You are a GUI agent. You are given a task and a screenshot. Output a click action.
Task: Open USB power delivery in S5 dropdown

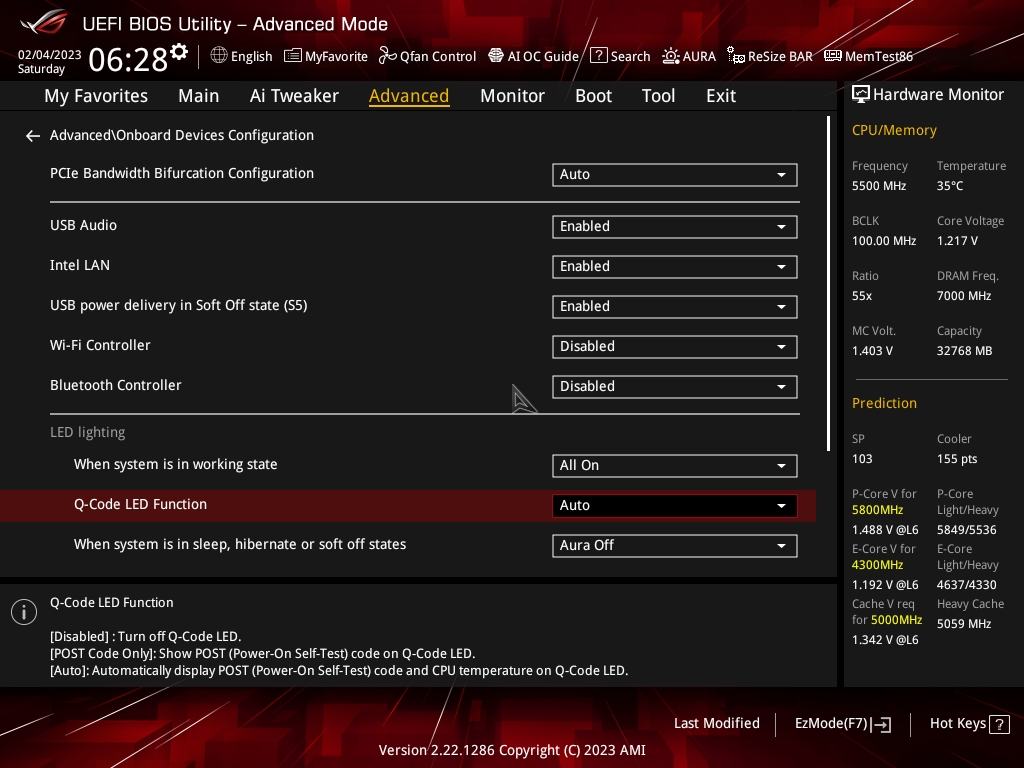pyautogui.click(x=675, y=307)
